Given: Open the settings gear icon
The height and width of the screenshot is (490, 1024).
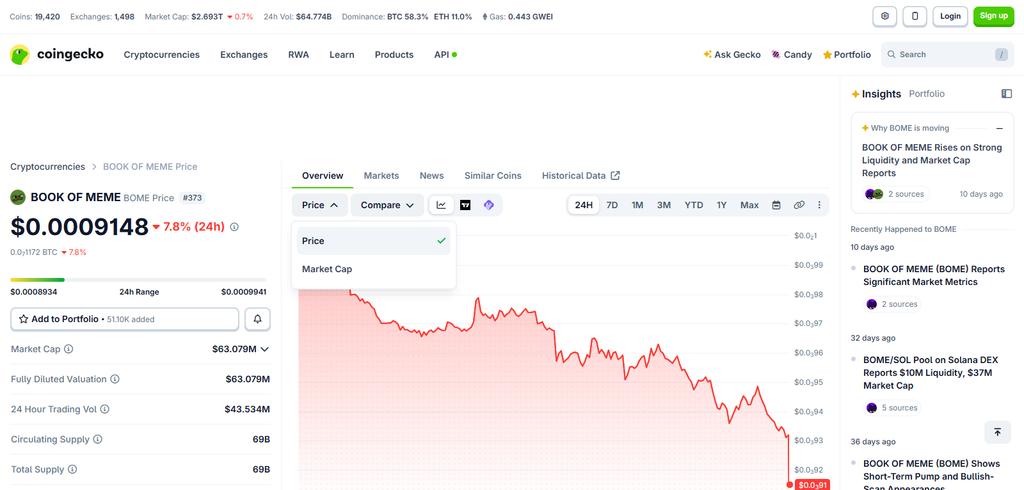Looking at the screenshot, I should [x=885, y=16].
